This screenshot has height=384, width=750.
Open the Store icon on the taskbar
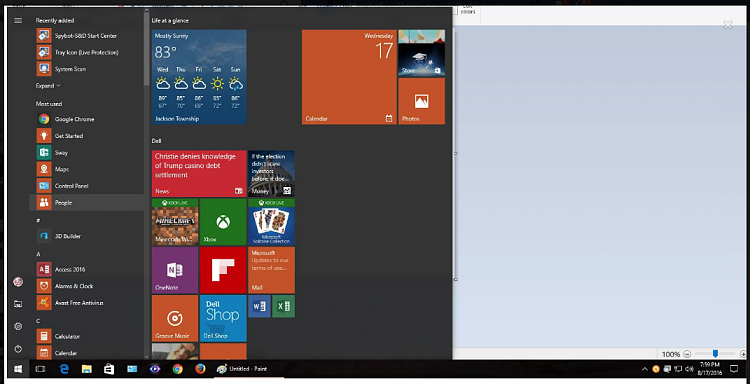point(109,369)
